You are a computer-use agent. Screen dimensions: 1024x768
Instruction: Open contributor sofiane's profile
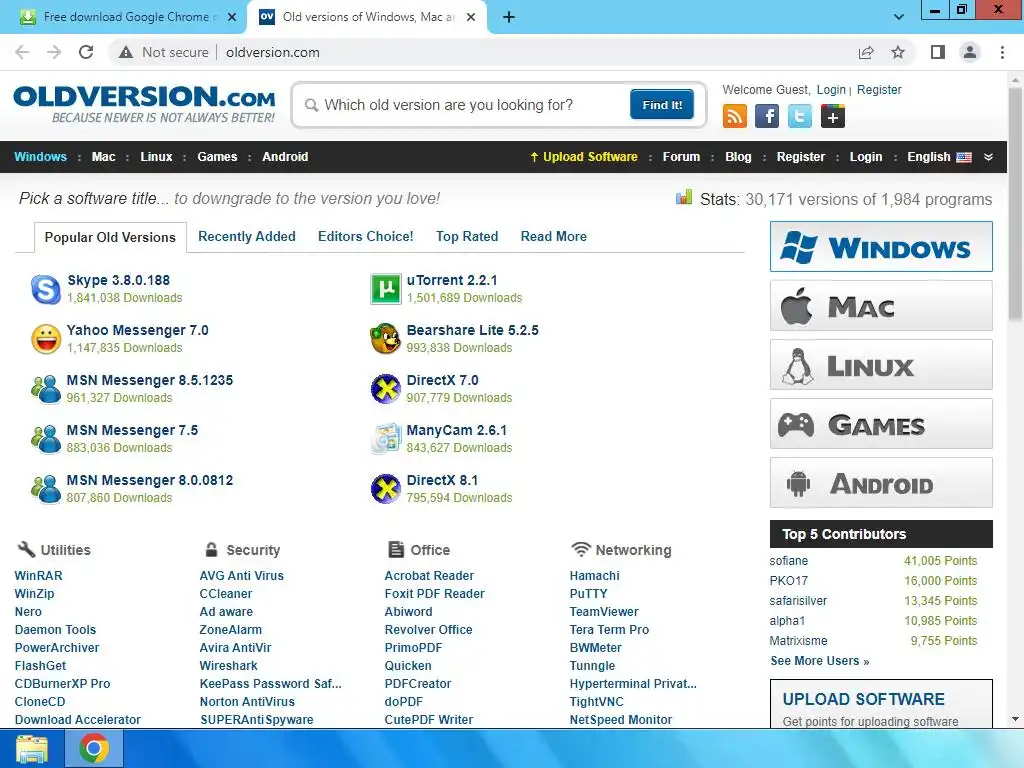pos(789,561)
